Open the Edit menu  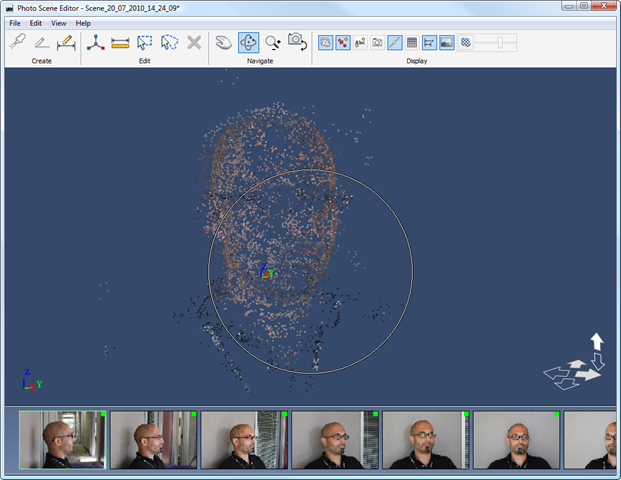(36, 23)
